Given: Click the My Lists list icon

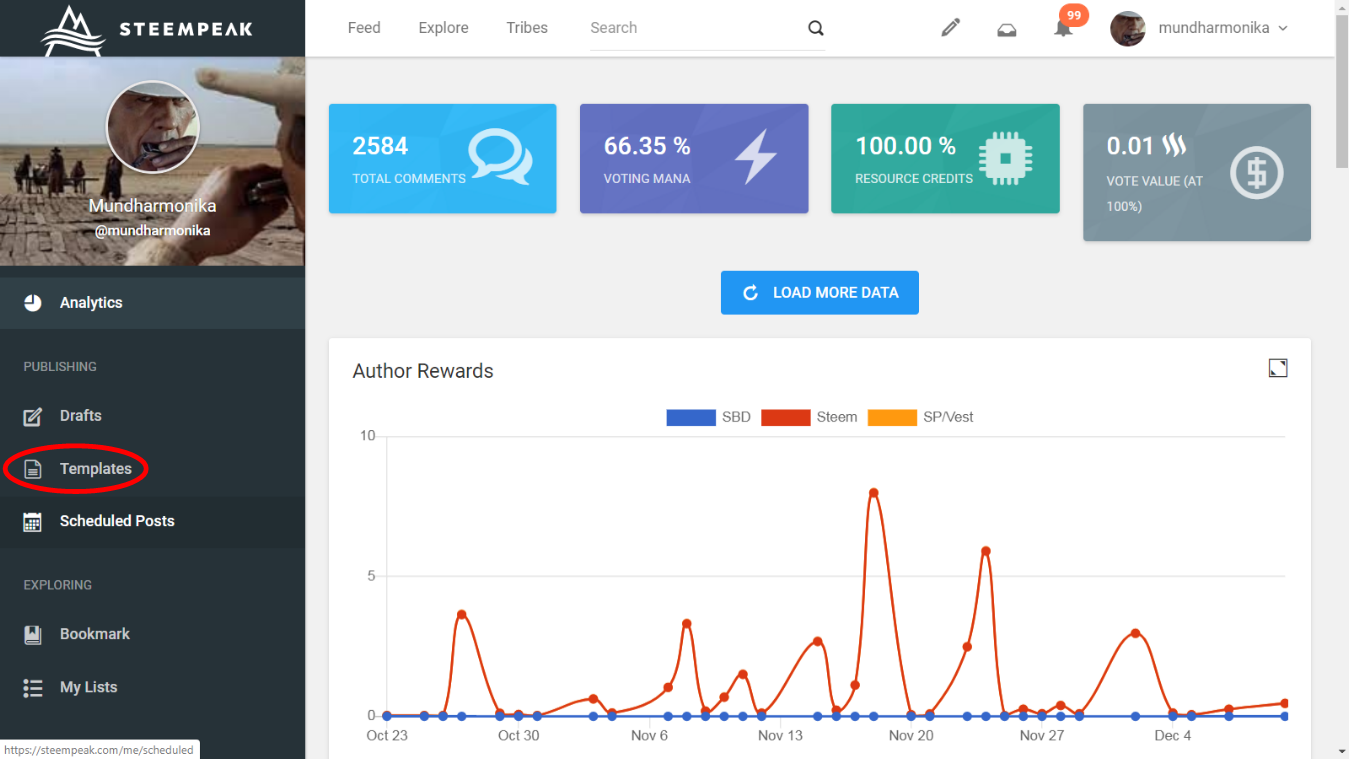Looking at the screenshot, I should [33, 688].
